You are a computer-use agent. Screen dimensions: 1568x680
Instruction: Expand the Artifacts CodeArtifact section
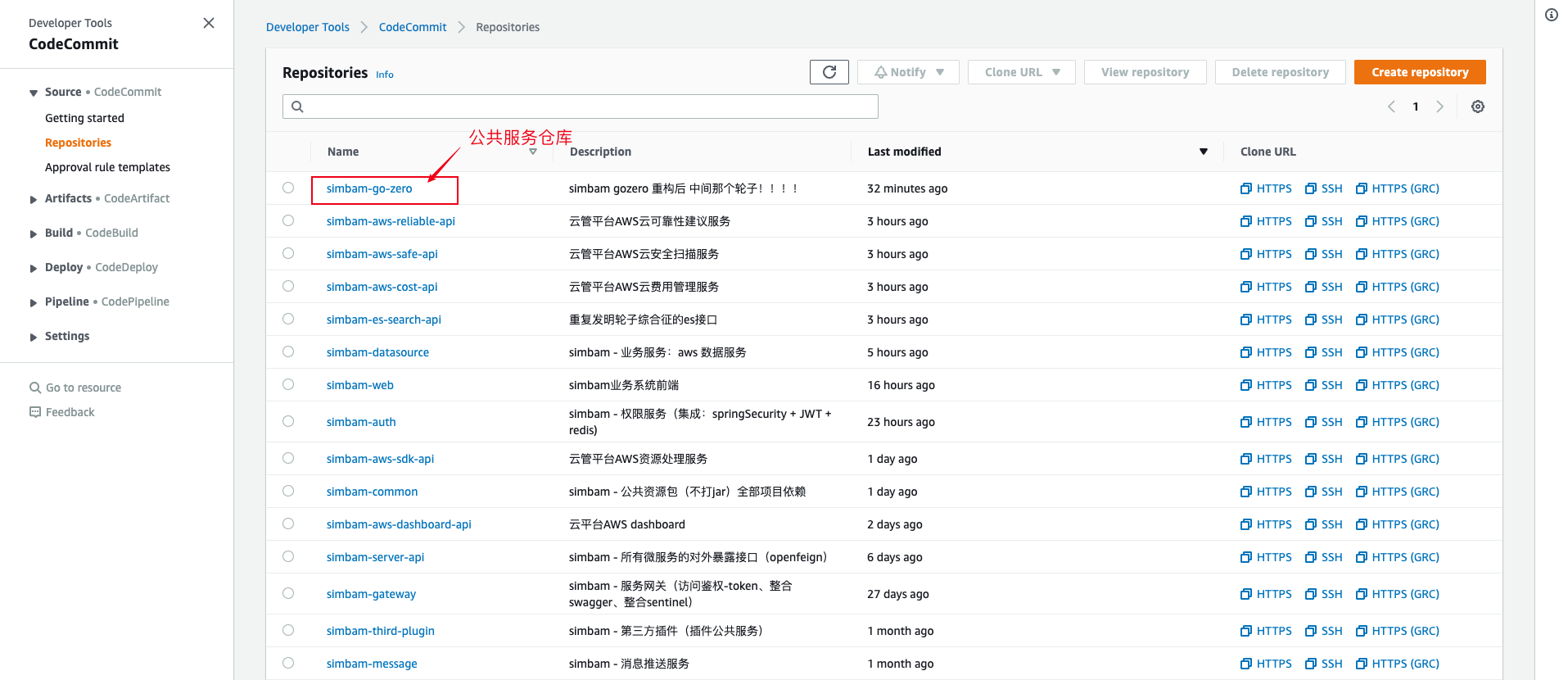pyautogui.click(x=34, y=199)
